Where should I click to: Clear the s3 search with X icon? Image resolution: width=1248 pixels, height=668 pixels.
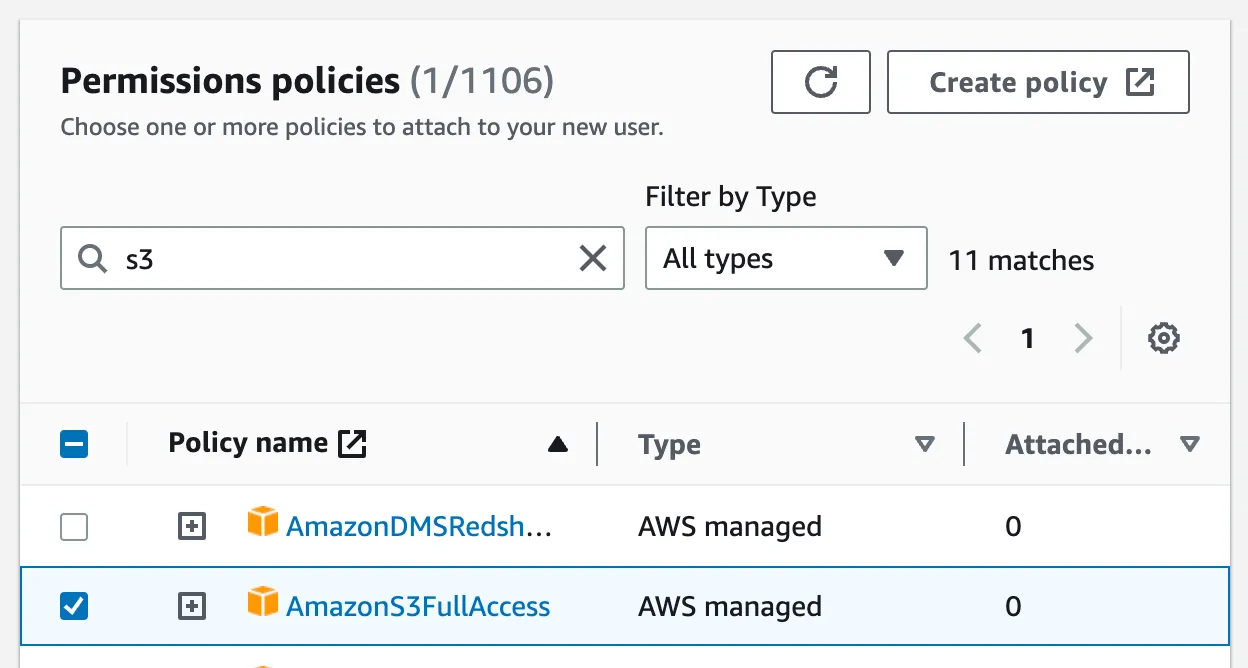pyautogui.click(x=593, y=259)
